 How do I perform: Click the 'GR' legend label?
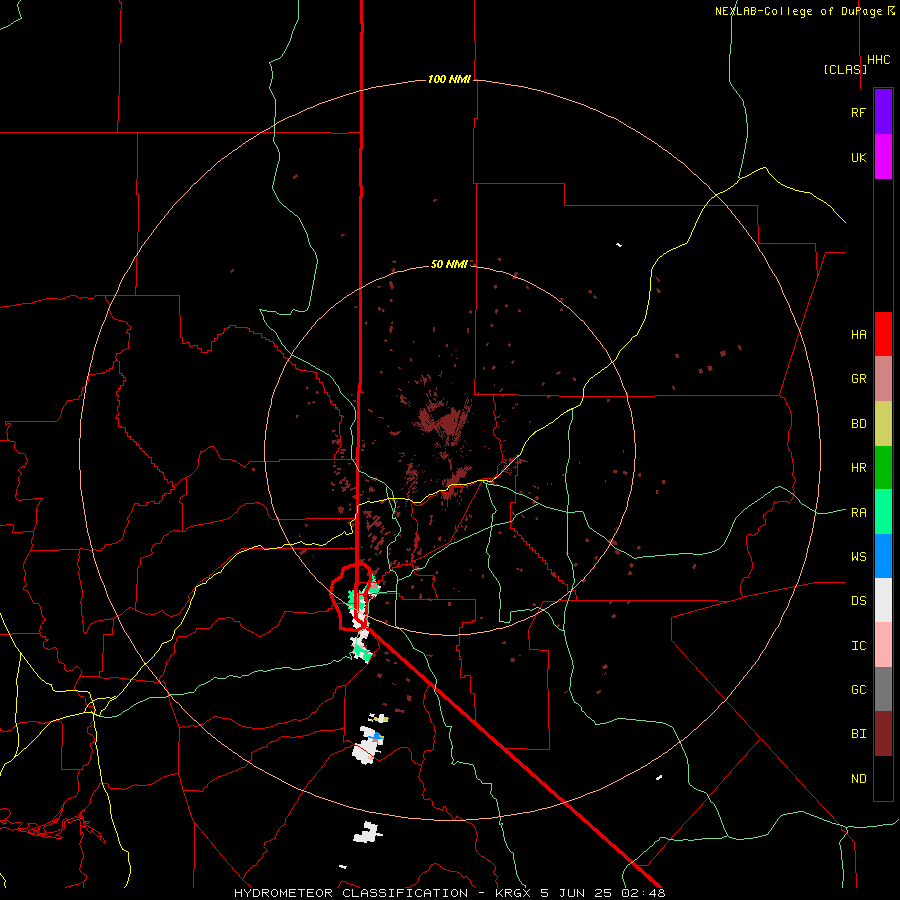tap(859, 379)
